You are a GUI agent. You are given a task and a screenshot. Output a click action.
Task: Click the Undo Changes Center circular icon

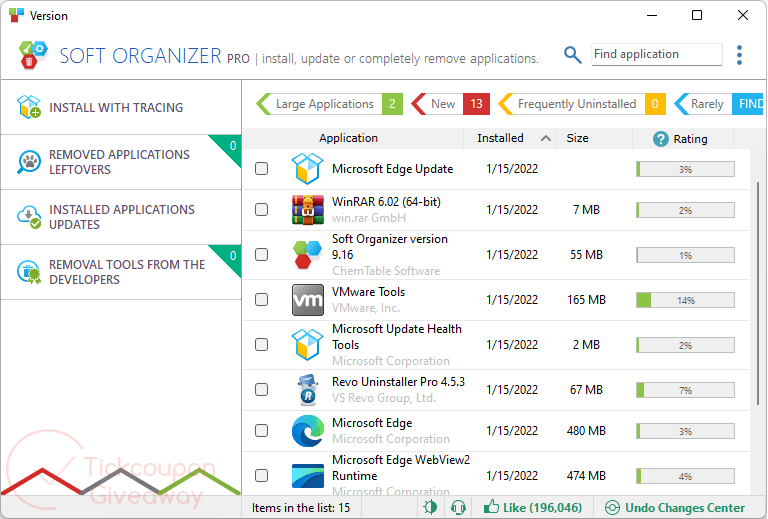[x=612, y=507]
